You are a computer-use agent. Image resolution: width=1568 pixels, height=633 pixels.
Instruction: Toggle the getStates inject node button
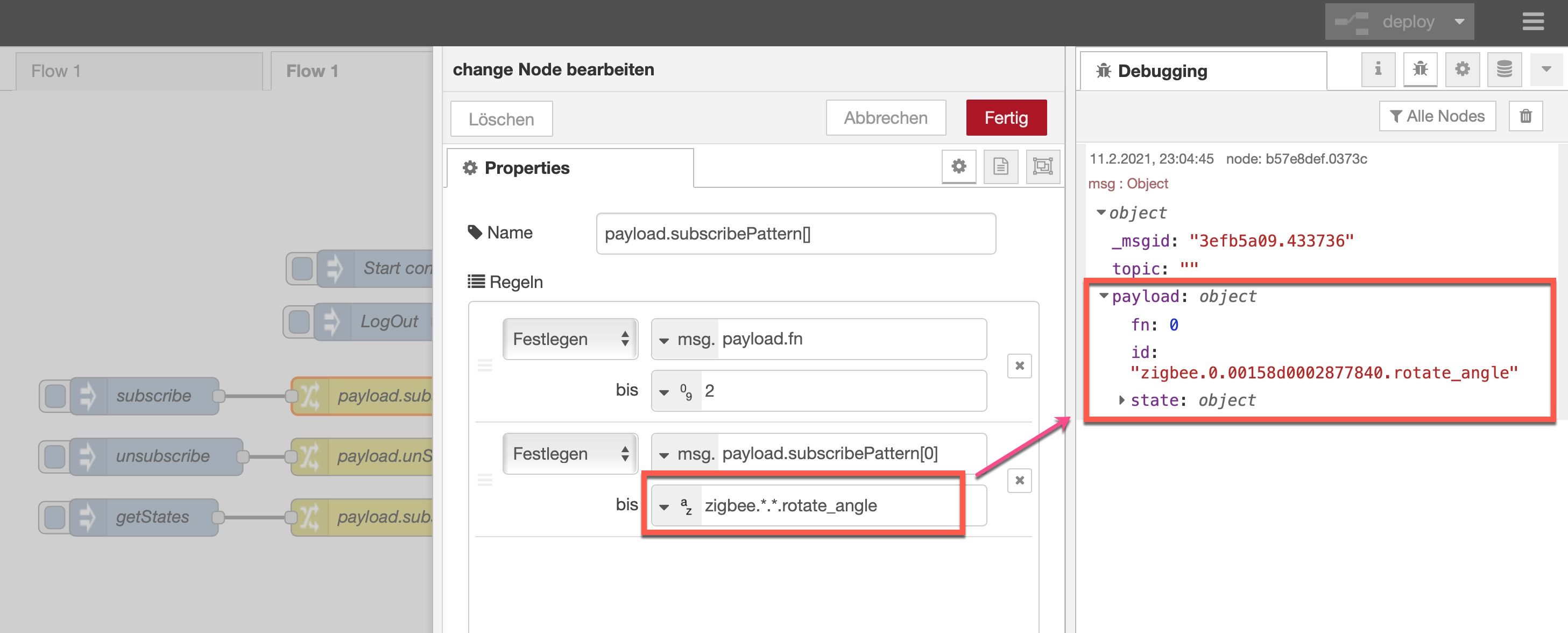tap(55, 517)
